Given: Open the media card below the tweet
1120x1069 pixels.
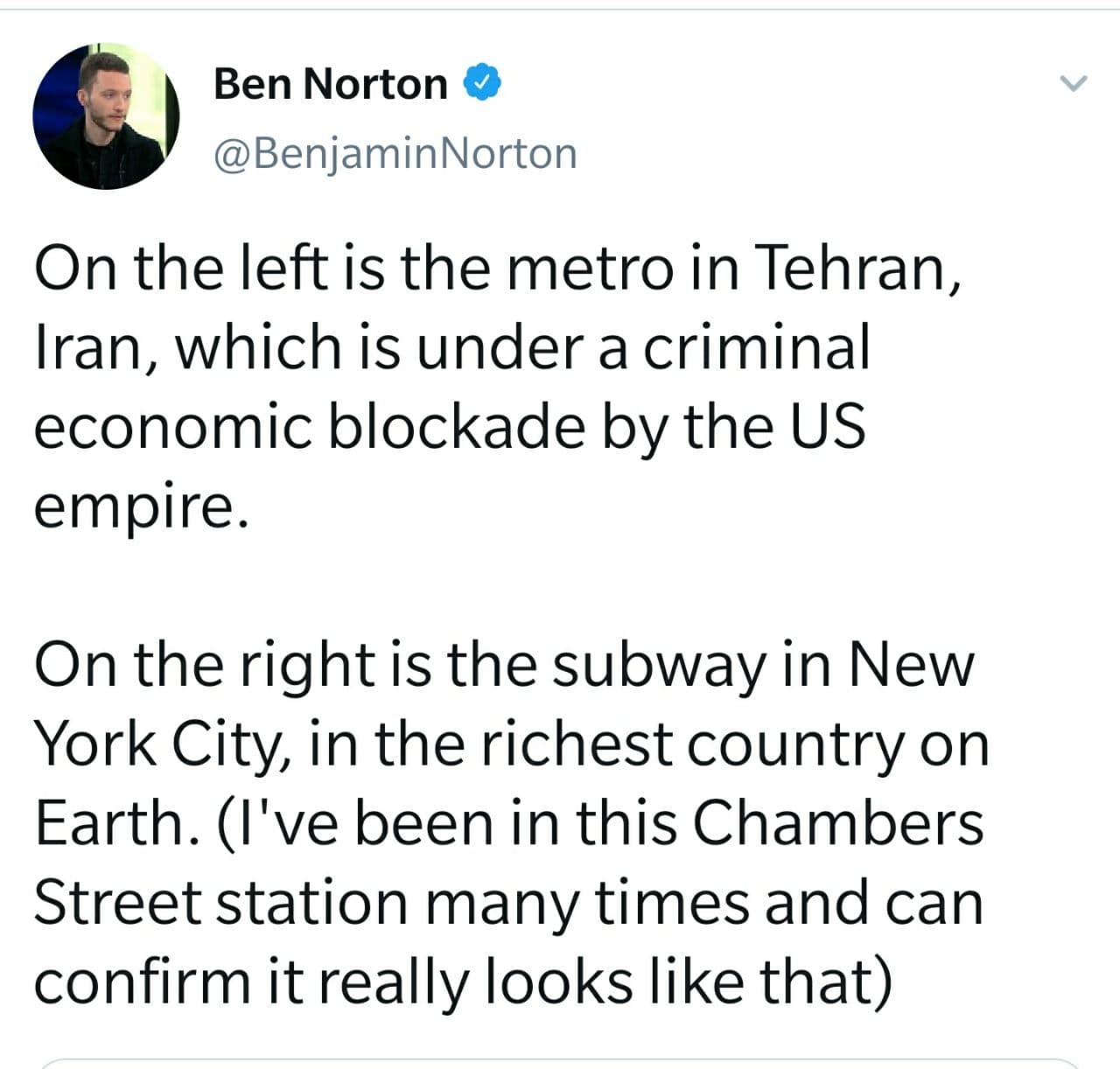Looking at the screenshot, I should click(x=560, y=1064).
